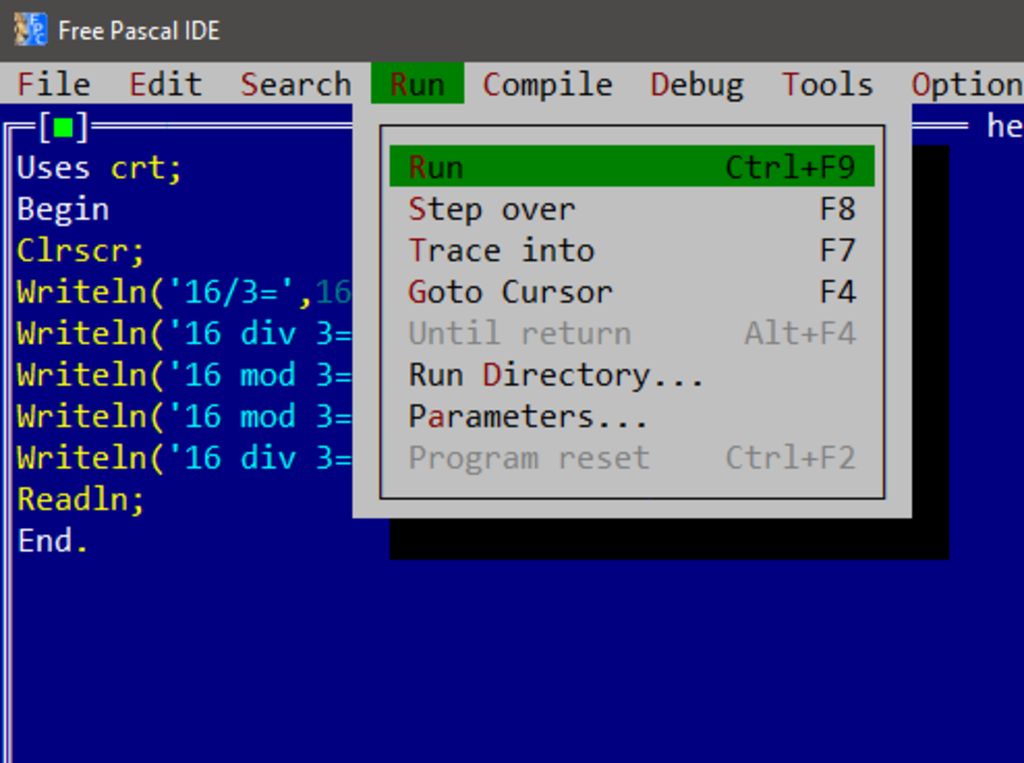This screenshot has height=763, width=1024.
Task: Open the Compile menu
Action: (547, 84)
